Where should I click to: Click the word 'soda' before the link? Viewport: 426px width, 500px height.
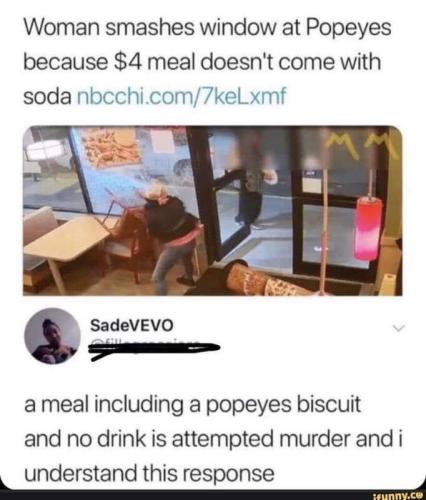tap(47, 97)
